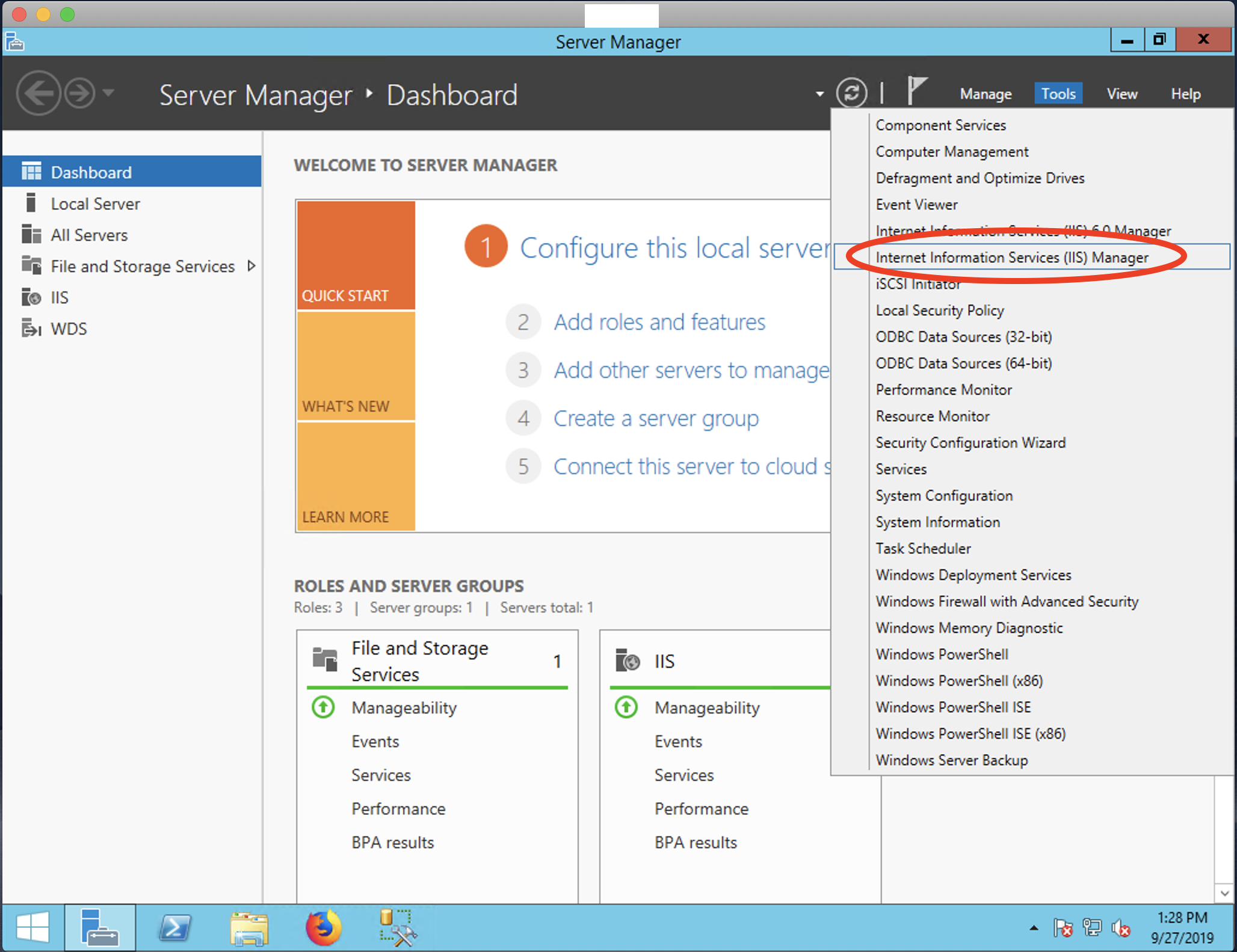Click the back navigation arrow
The height and width of the screenshot is (952, 1237).
coord(39,93)
